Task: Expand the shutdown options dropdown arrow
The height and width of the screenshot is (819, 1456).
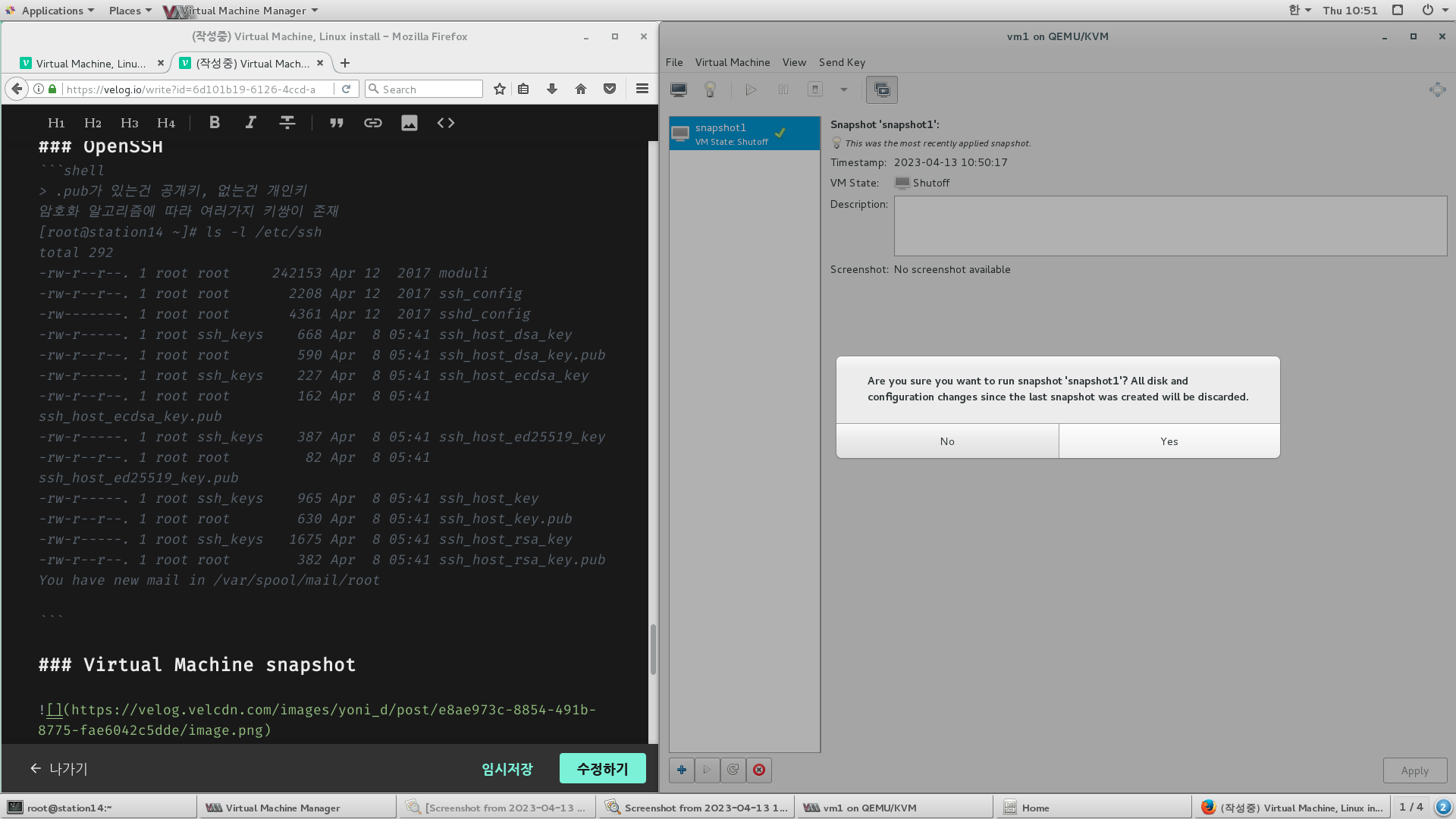Action: [x=843, y=89]
